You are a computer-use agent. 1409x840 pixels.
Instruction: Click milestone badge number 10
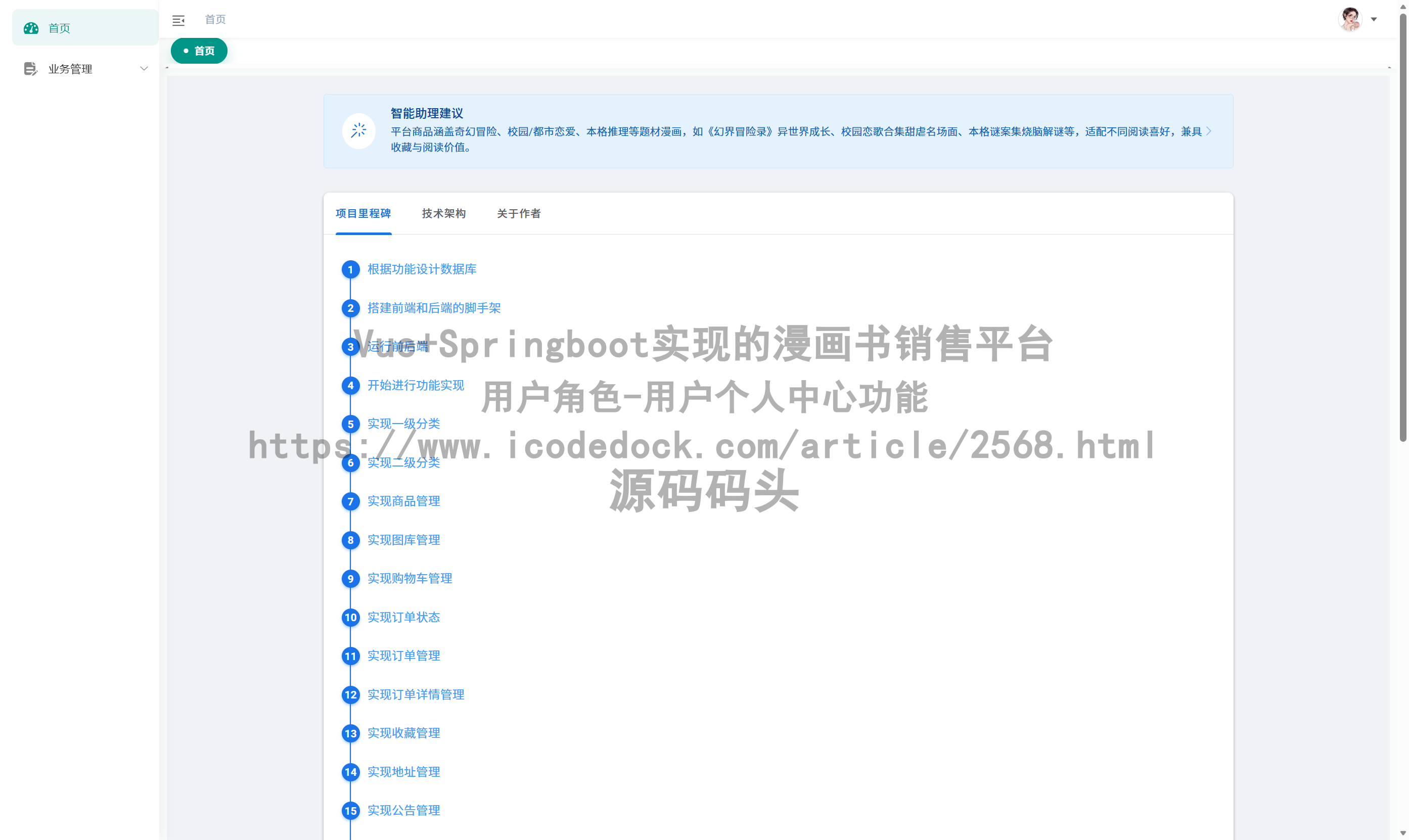click(x=350, y=618)
